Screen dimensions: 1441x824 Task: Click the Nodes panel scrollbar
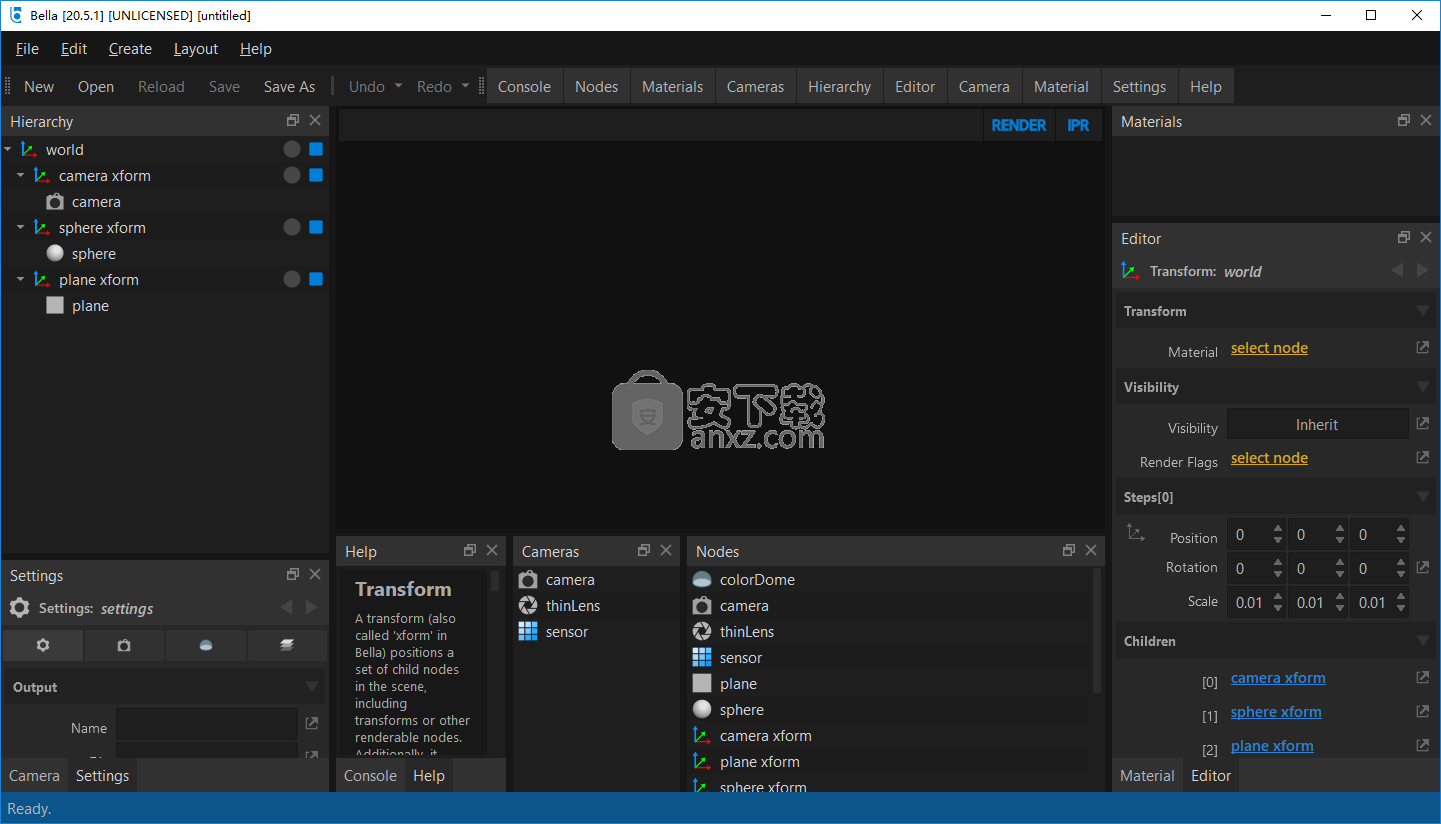[1097, 631]
